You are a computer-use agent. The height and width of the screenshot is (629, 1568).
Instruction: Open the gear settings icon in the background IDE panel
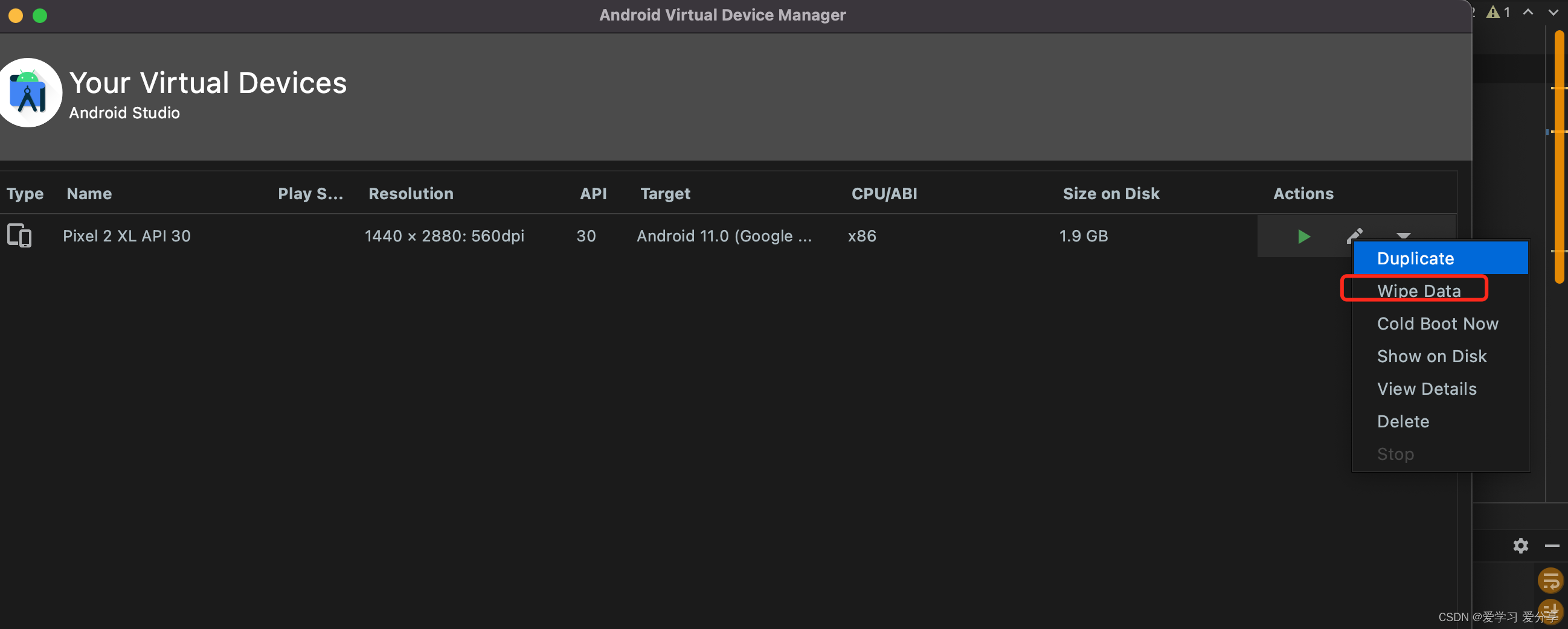pyautogui.click(x=1520, y=546)
